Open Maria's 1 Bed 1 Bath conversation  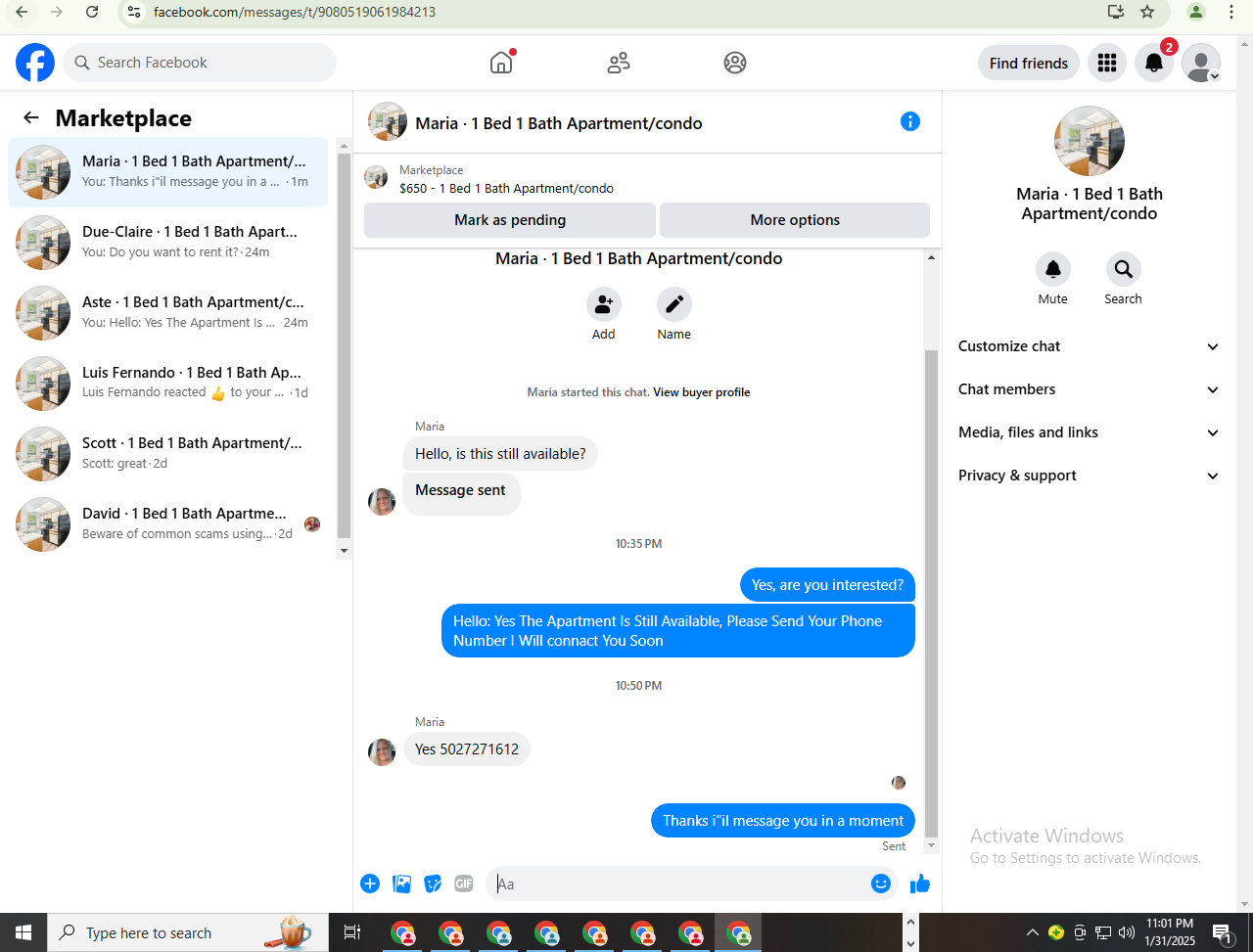[x=168, y=172]
